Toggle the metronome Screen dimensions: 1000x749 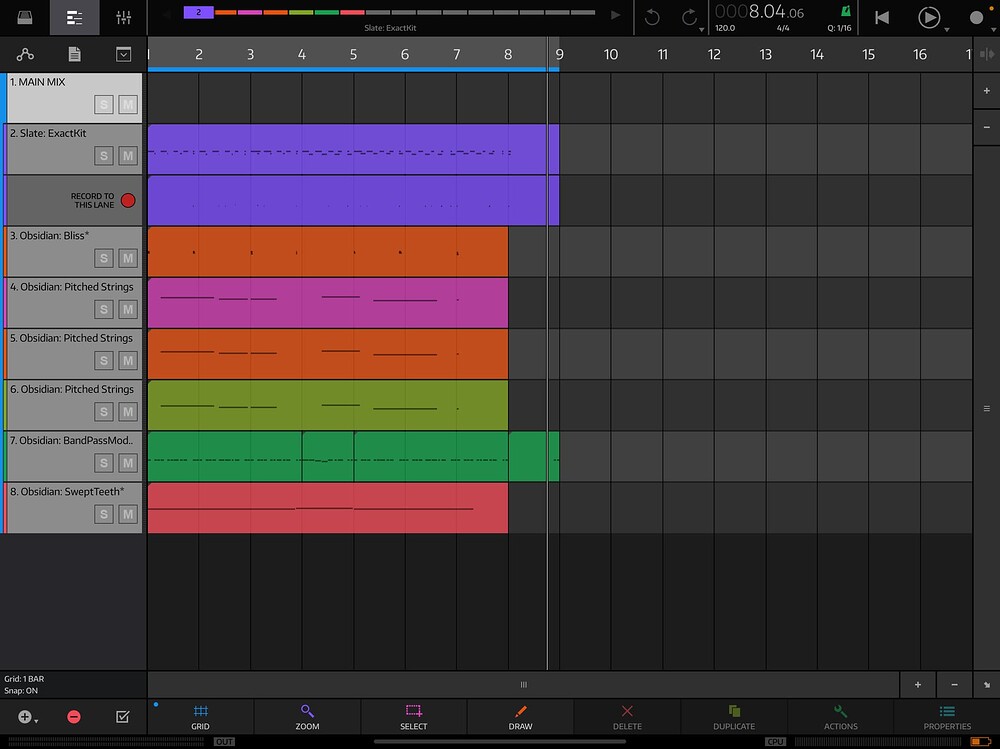tap(846, 11)
